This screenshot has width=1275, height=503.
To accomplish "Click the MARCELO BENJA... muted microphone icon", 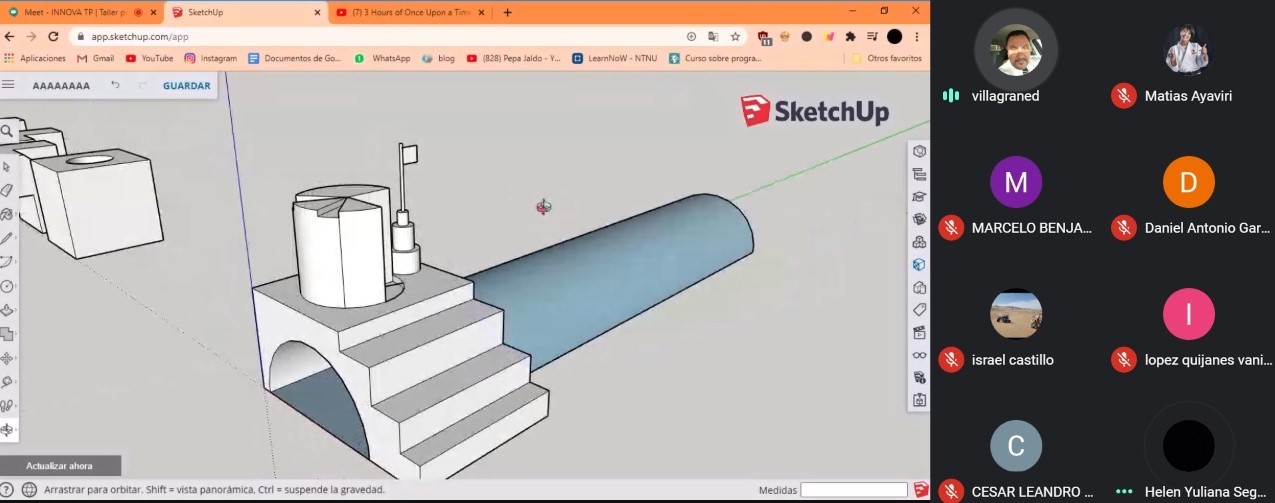I will 951,228.
